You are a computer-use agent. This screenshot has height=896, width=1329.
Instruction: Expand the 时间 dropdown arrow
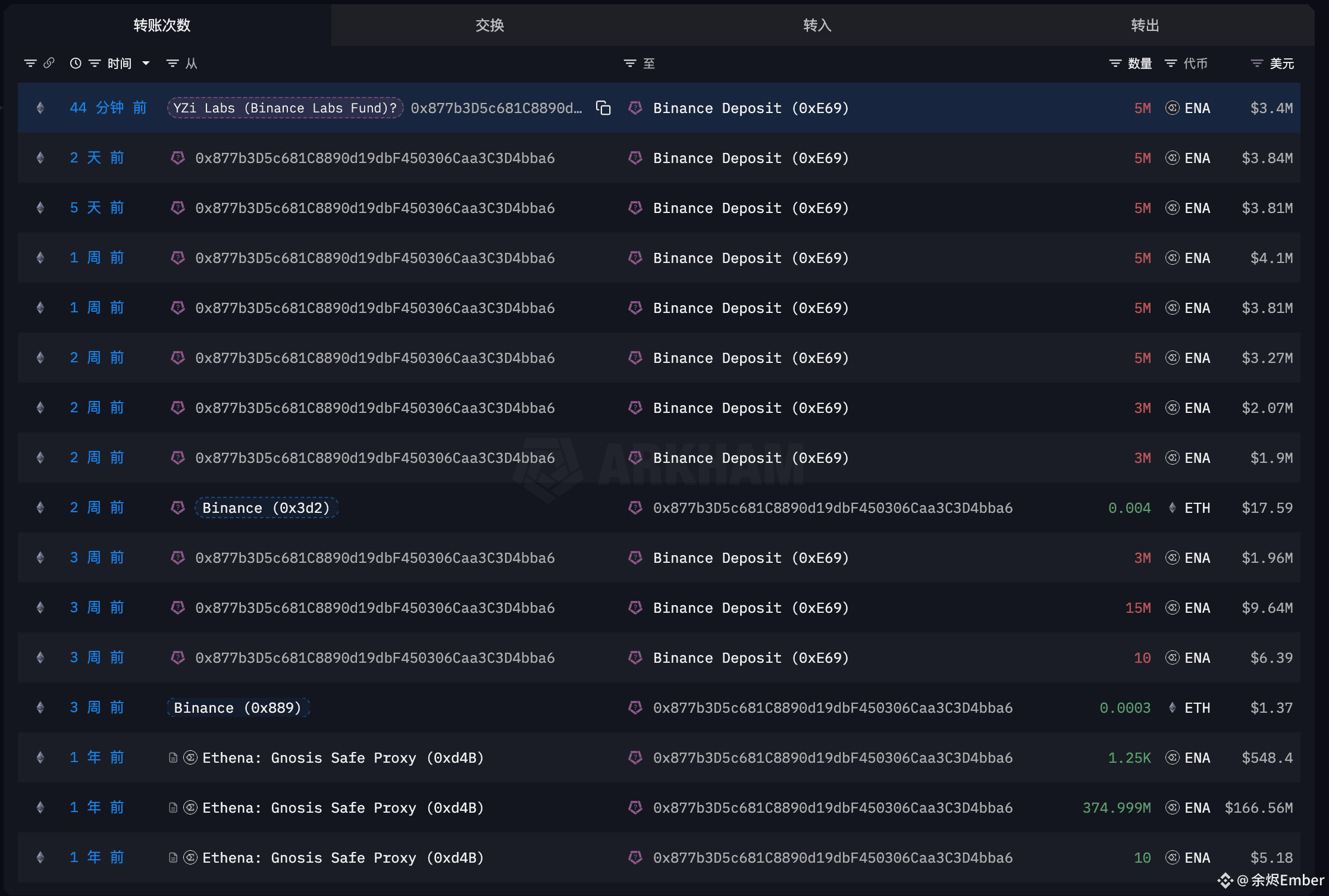(146, 63)
